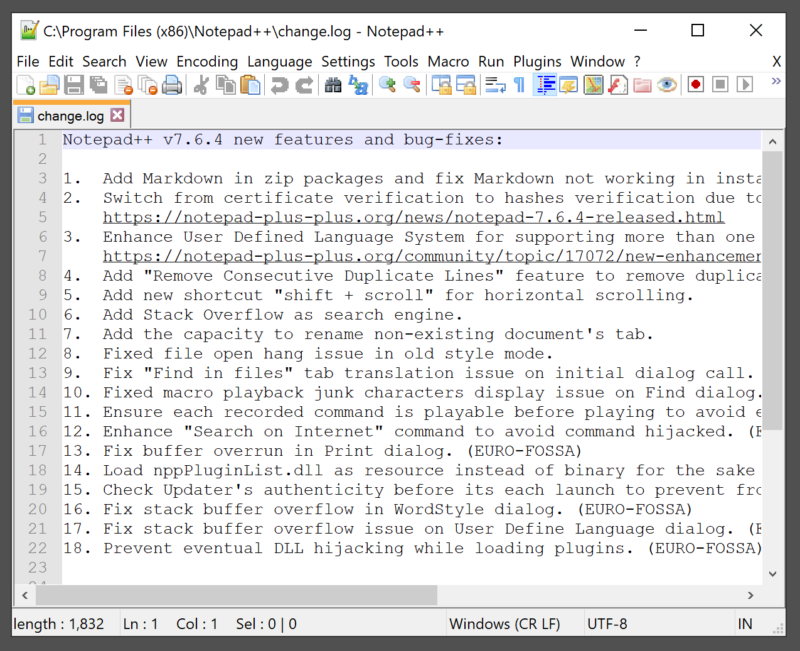
Task: Open the Language menu
Action: [x=279, y=62]
